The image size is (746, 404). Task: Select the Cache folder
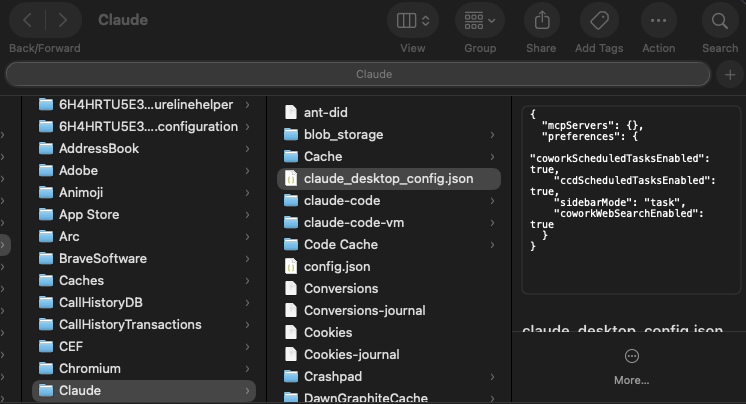[389, 157]
